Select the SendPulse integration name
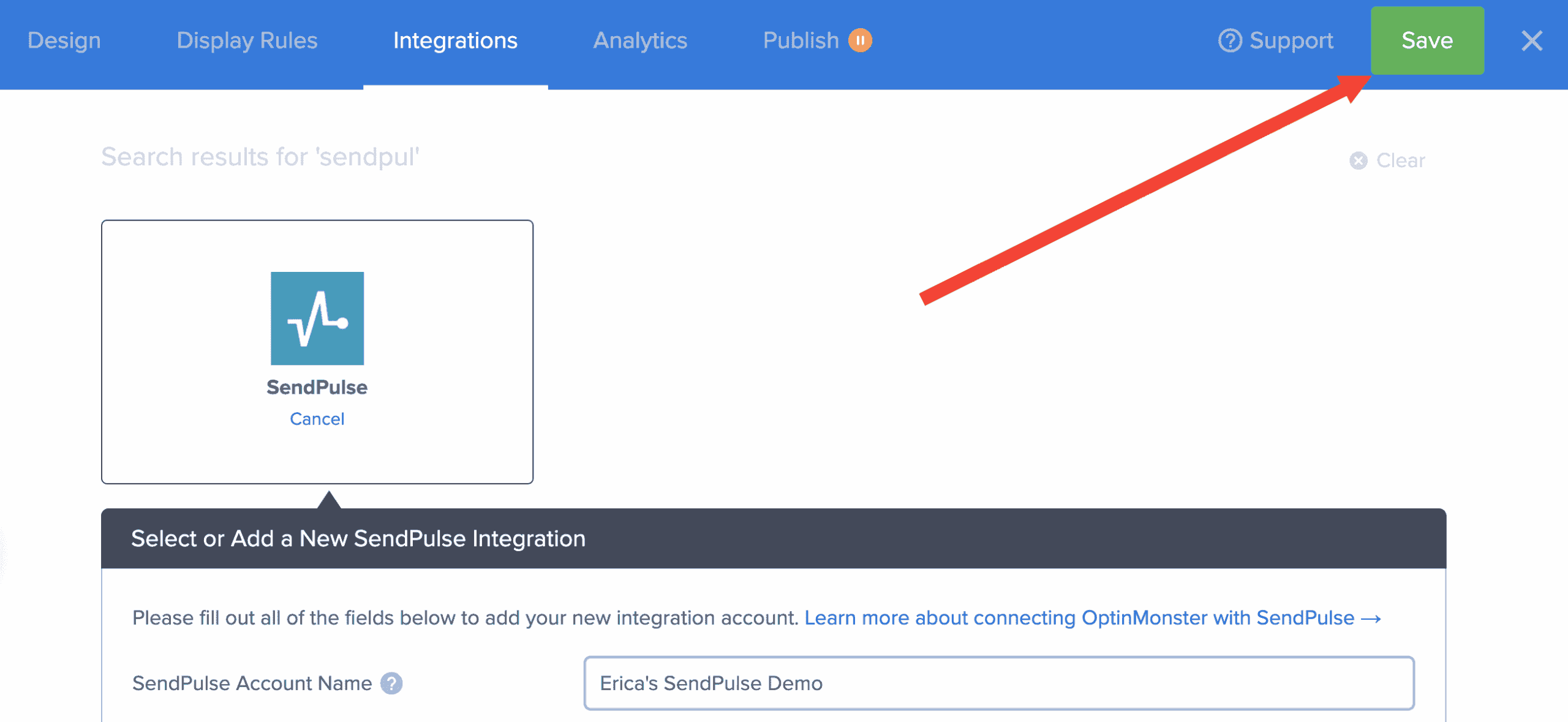The width and height of the screenshot is (1568, 722). [317, 387]
